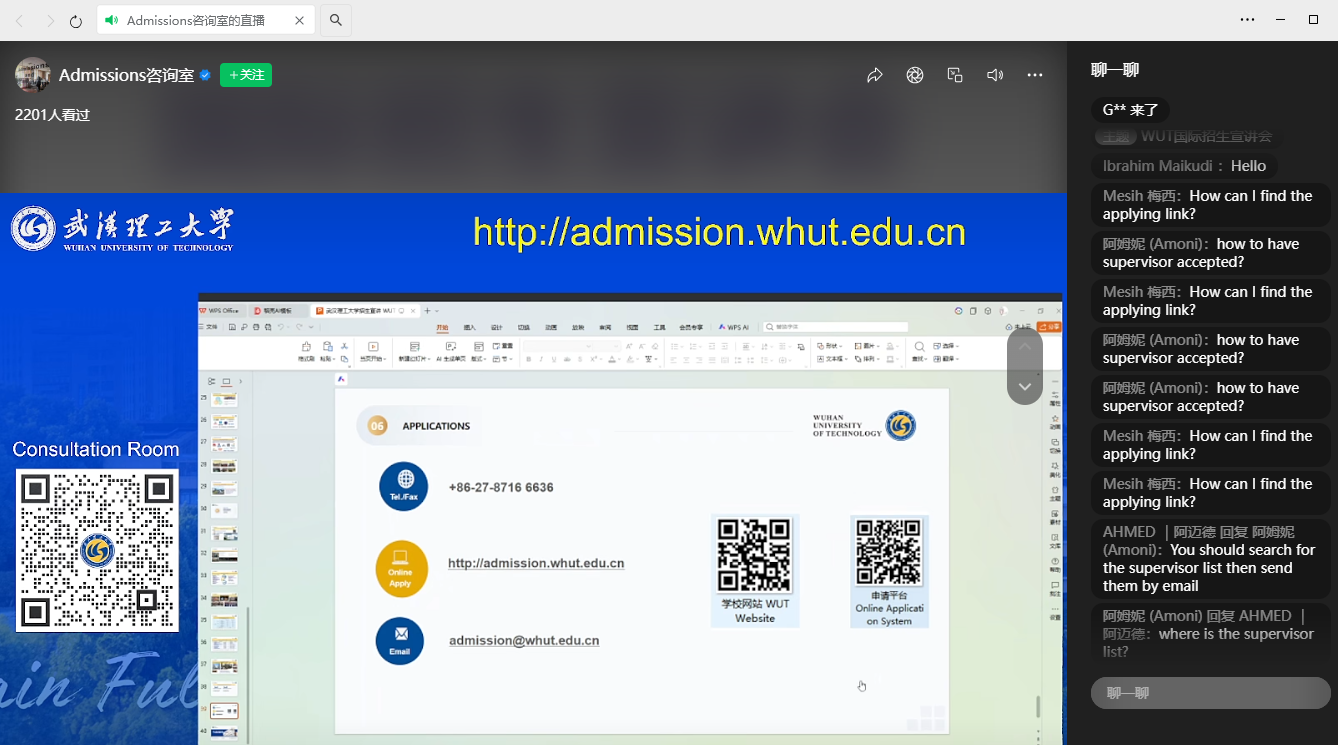Select the Admissions咨询室的直播 tab
The image size is (1338, 745).
point(206,20)
